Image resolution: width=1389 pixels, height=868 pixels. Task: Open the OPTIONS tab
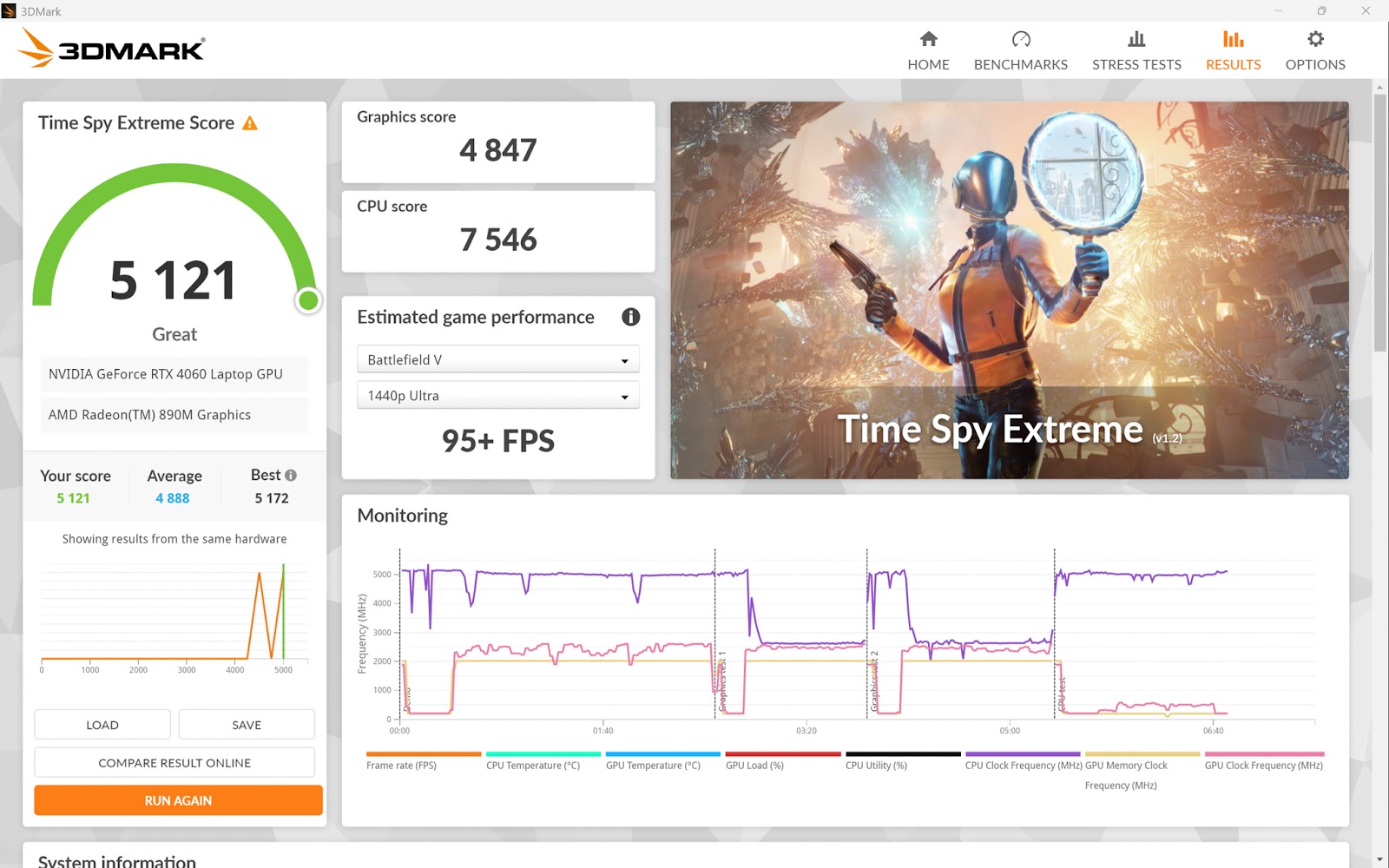(1315, 51)
